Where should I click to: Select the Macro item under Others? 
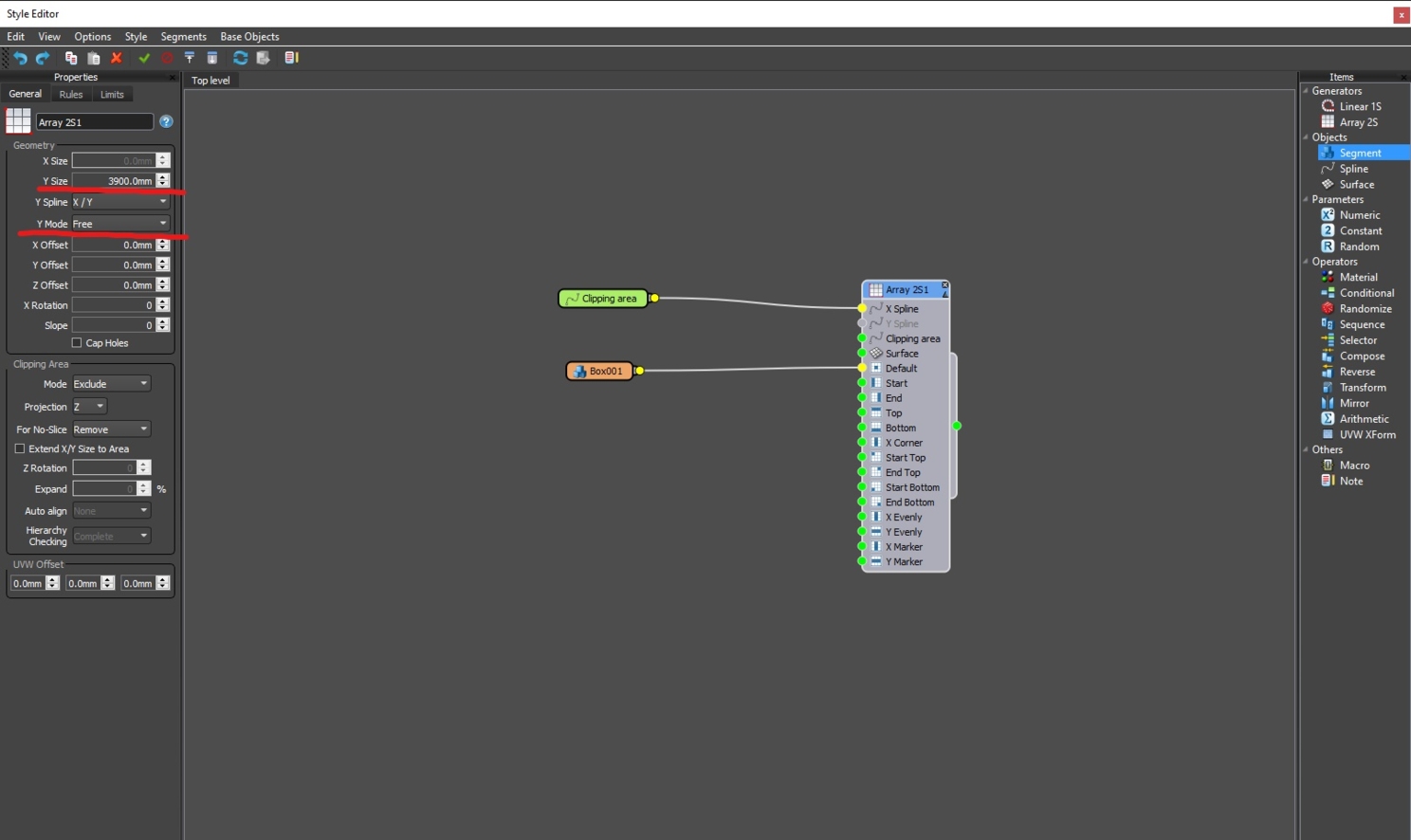(1354, 466)
